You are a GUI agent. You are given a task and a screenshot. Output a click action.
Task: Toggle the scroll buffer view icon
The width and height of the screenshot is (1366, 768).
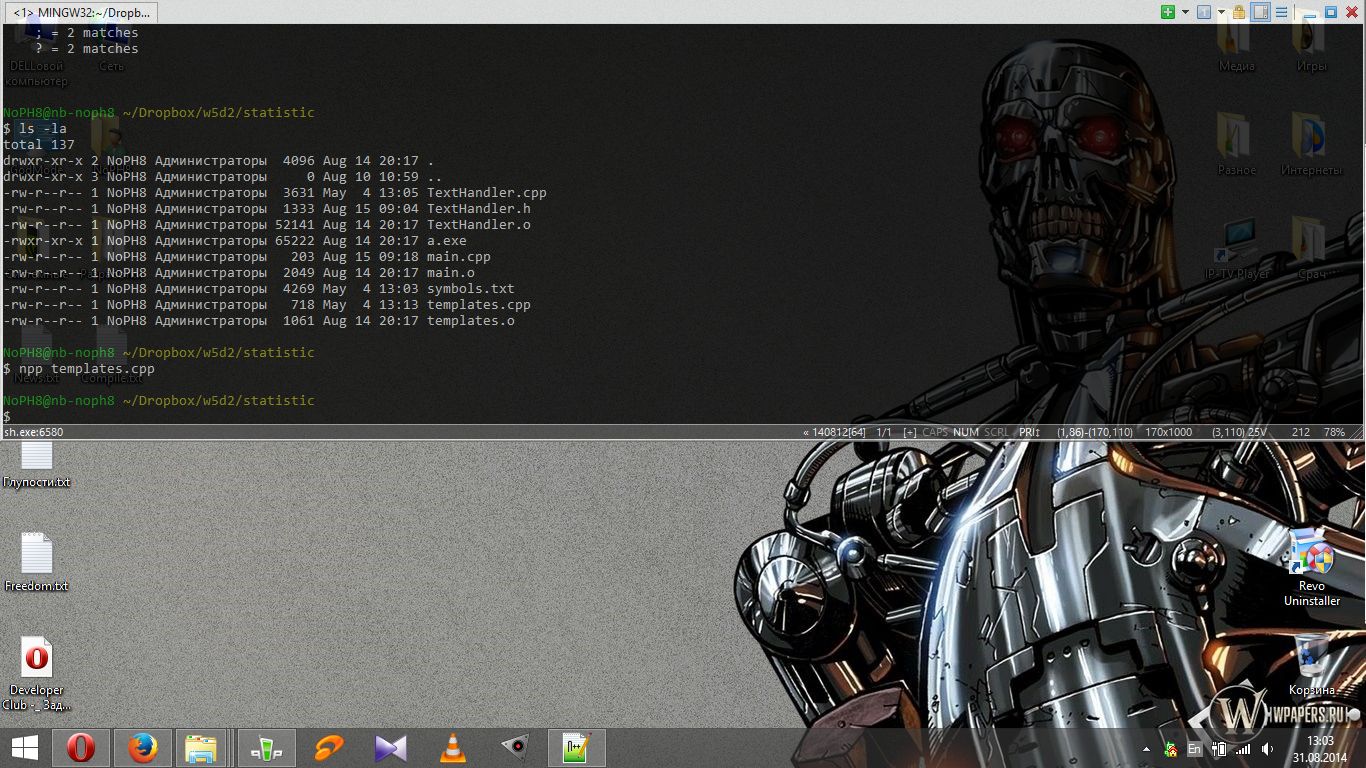click(x=1260, y=12)
